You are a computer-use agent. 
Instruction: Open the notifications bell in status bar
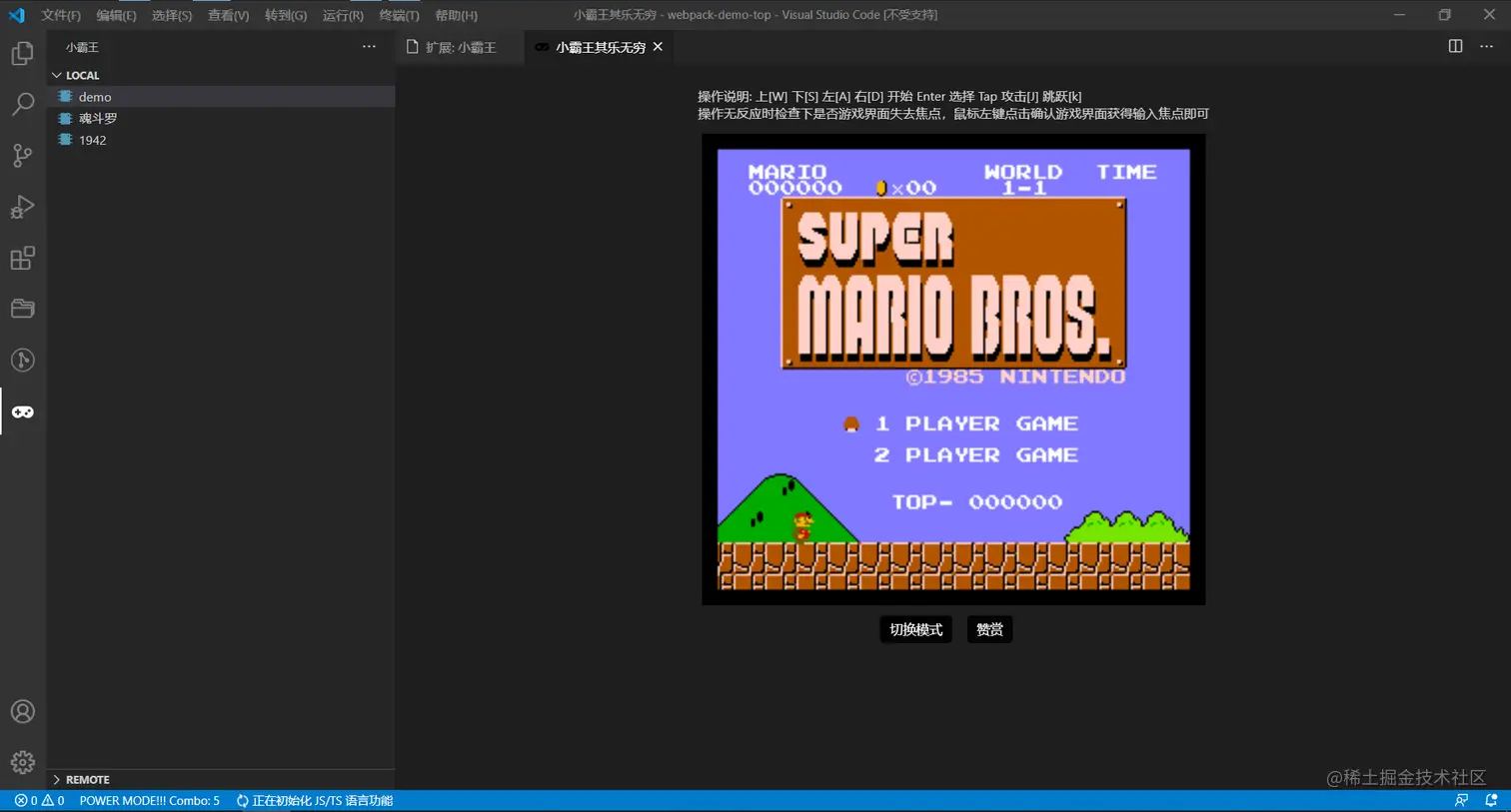[x=1491, y=801]
